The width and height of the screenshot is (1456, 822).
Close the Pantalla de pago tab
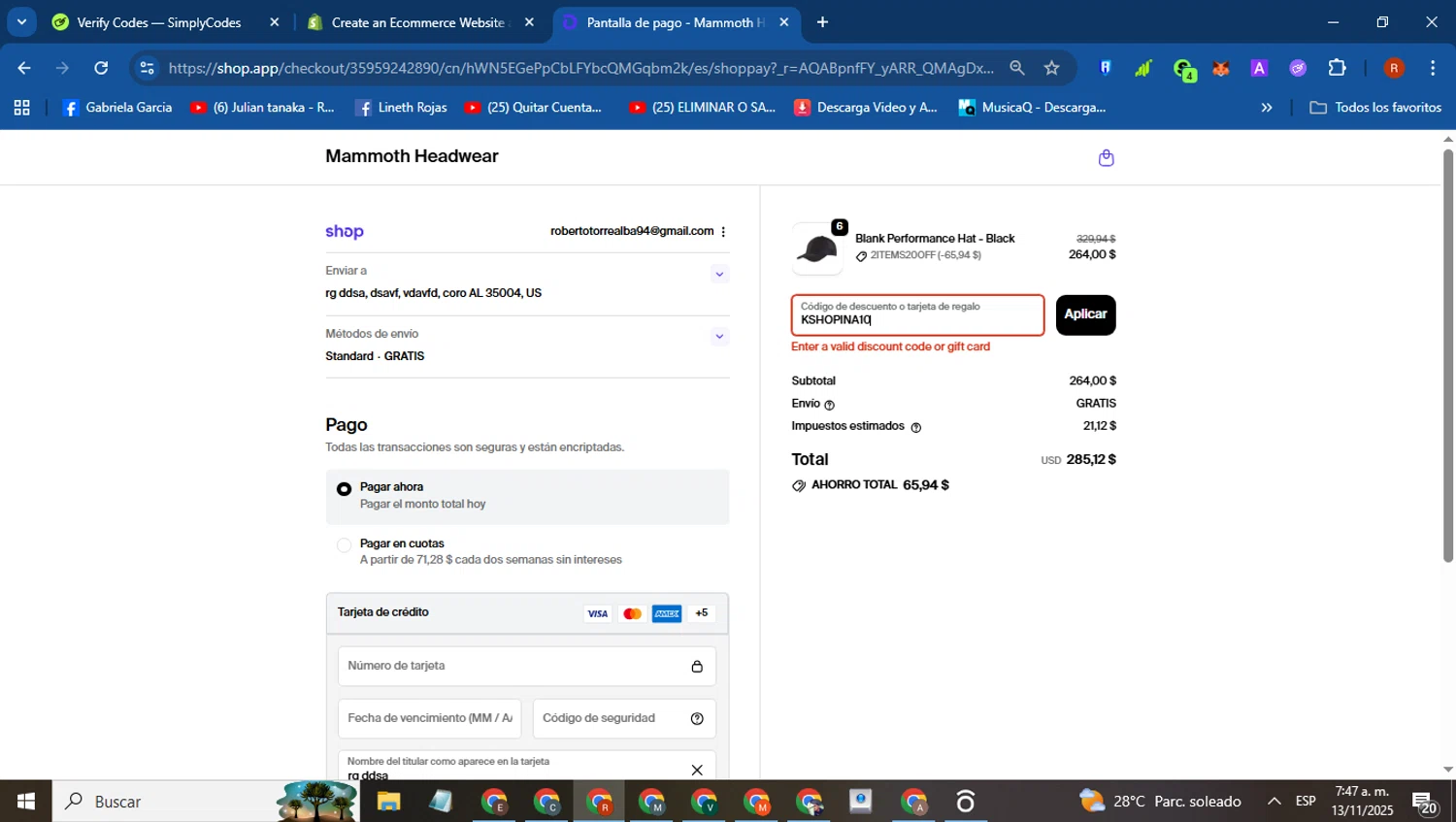(784, 22)
